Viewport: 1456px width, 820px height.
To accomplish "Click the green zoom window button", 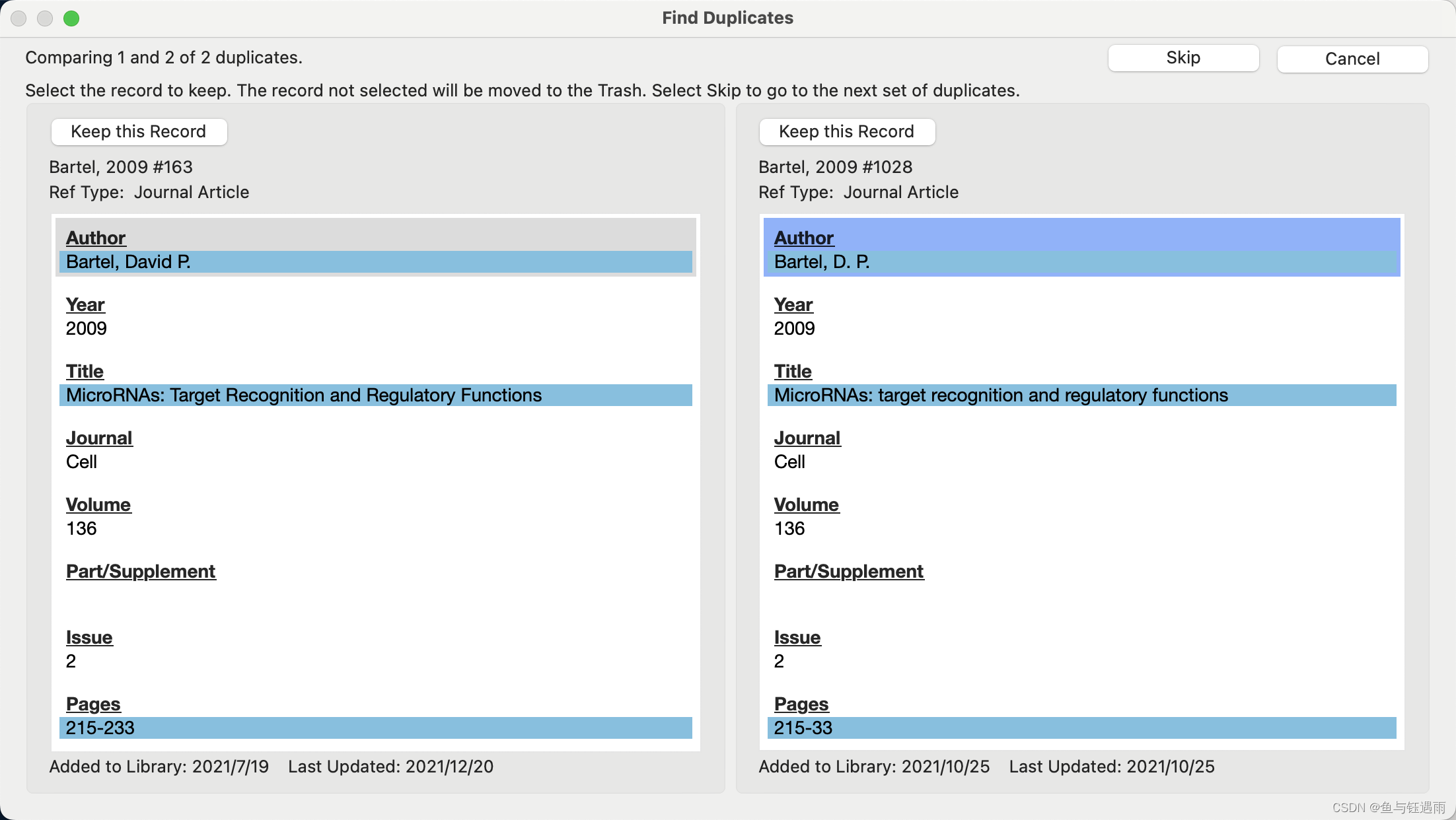I will coord(71,18).
